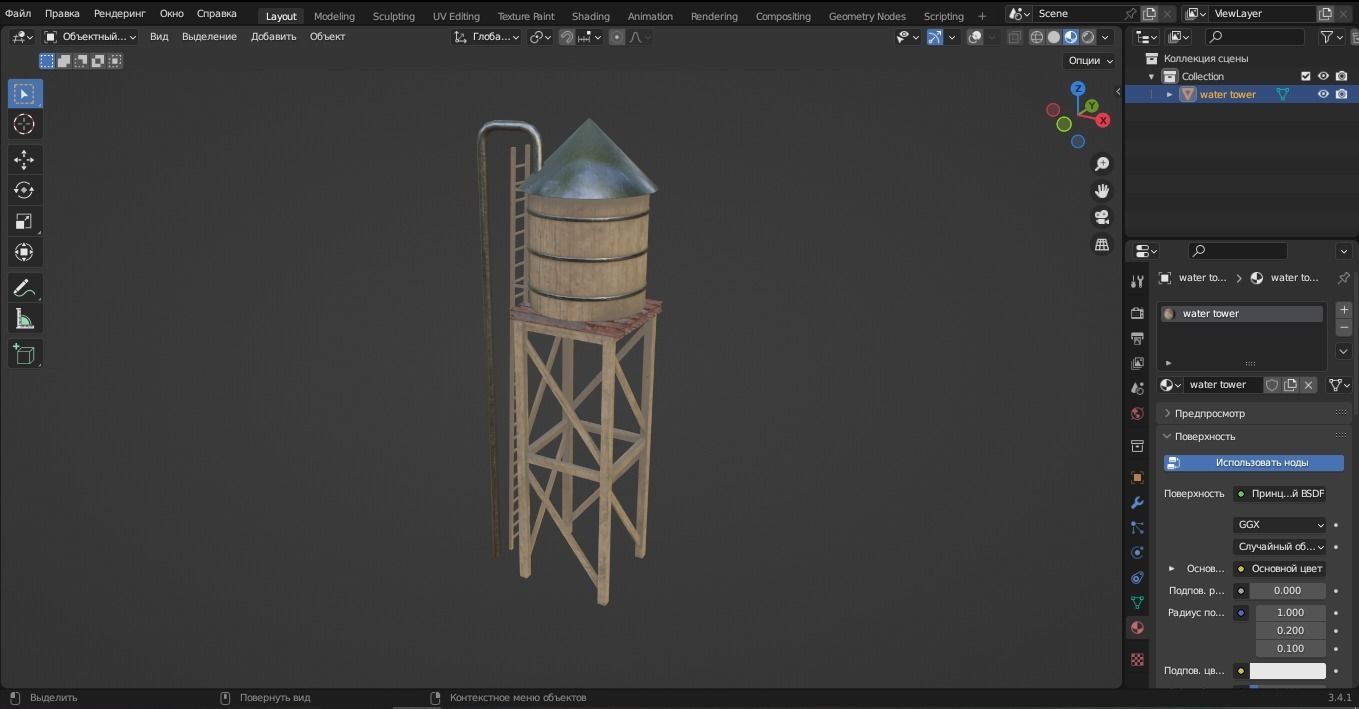This screenshot has width=1359, height=709.
Task: Open the Output properties tab
Action: (1137, 338)
